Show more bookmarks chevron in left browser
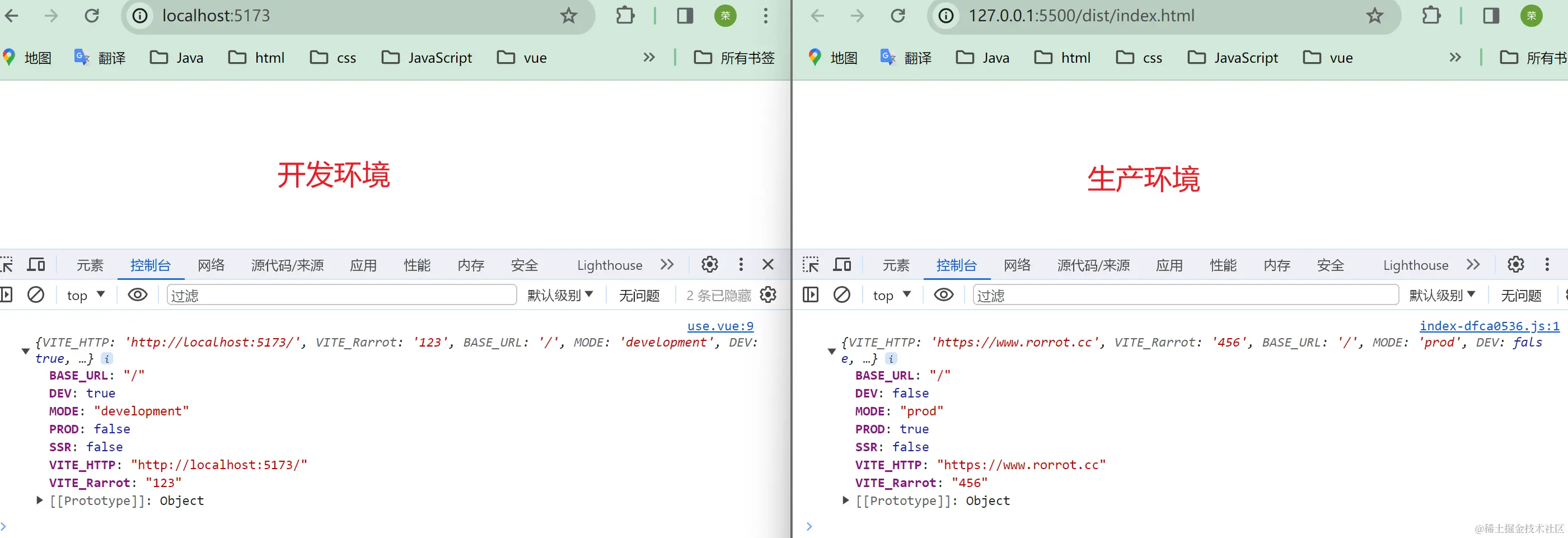The width and height of the screenshot is (1568, 538). coord(649,57)
